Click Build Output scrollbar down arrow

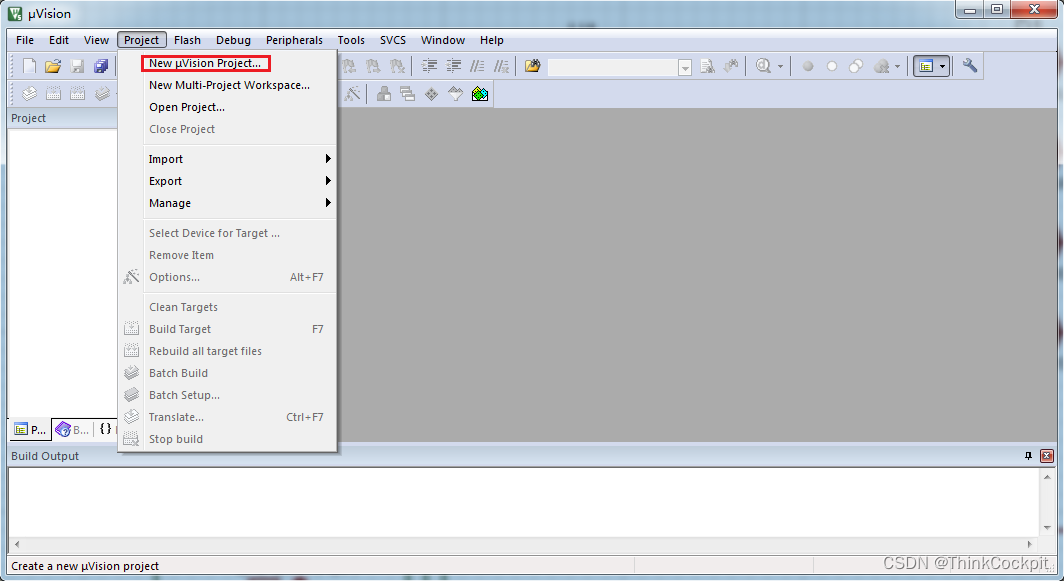point(1047,528)
